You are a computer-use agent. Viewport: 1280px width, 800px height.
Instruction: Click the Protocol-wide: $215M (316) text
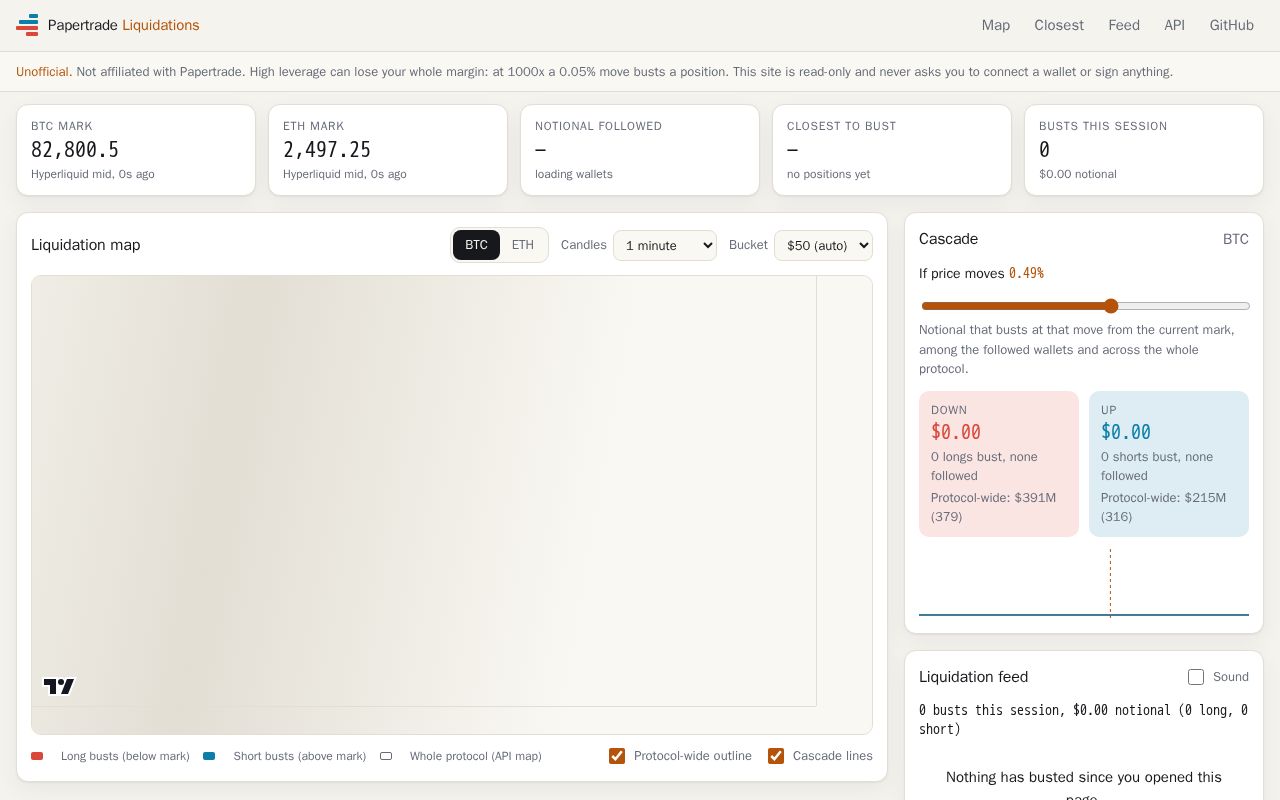(x=1164, y=507)
